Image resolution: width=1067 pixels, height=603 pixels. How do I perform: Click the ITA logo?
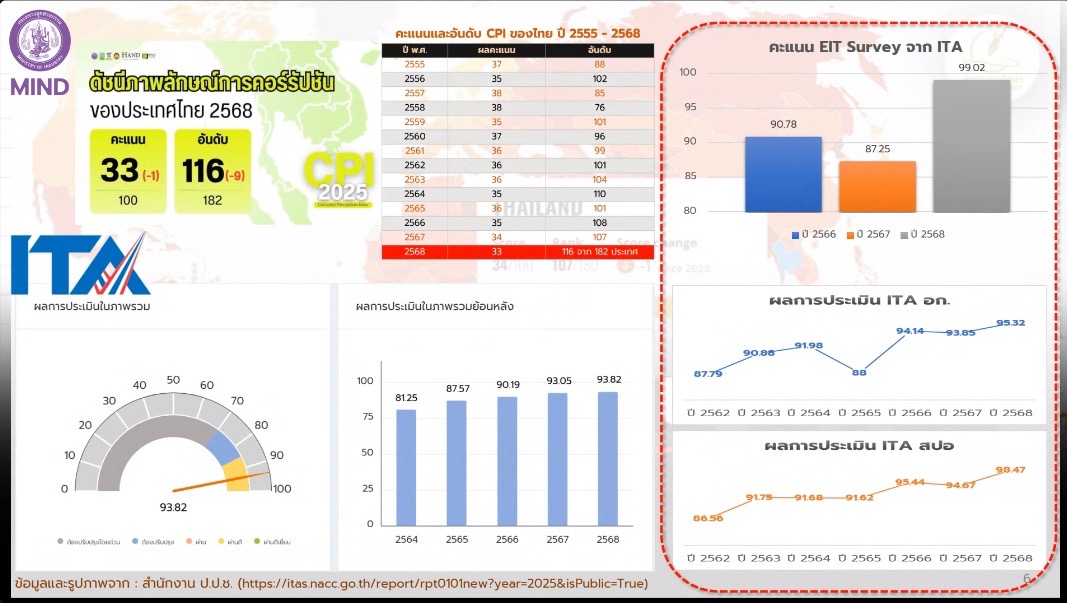(x=80, y=263)
